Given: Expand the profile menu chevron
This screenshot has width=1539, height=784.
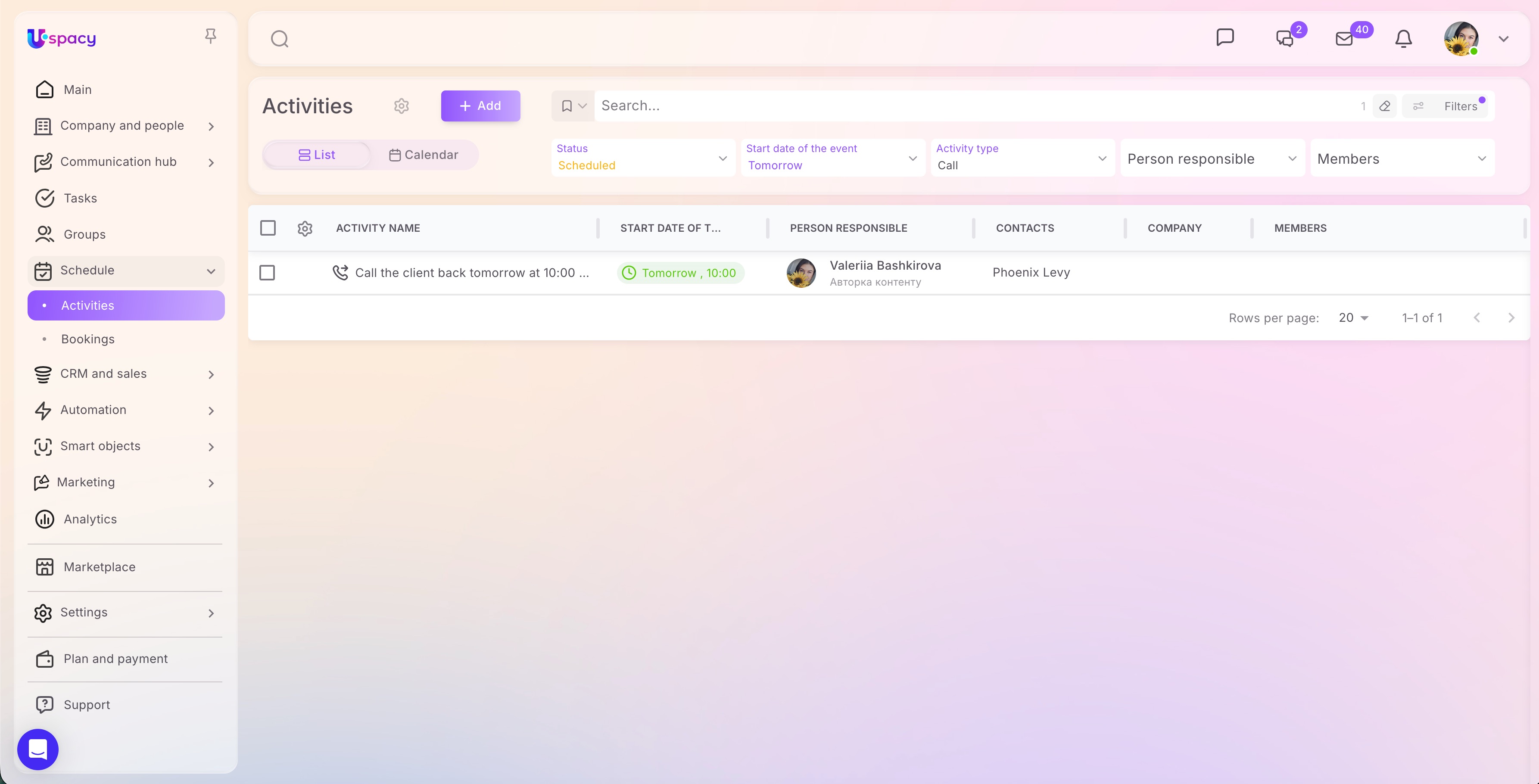Looking at the screenshot, I should [x=1504, y=39].
